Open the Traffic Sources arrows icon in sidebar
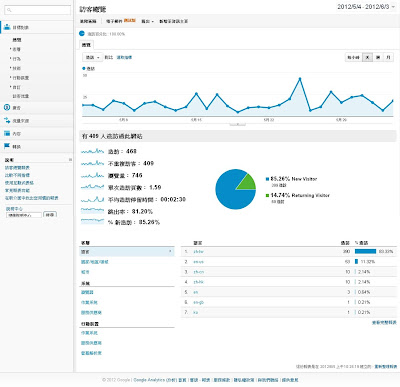The height and width of the screenshot is (387, 400). (x=7, y=120)
